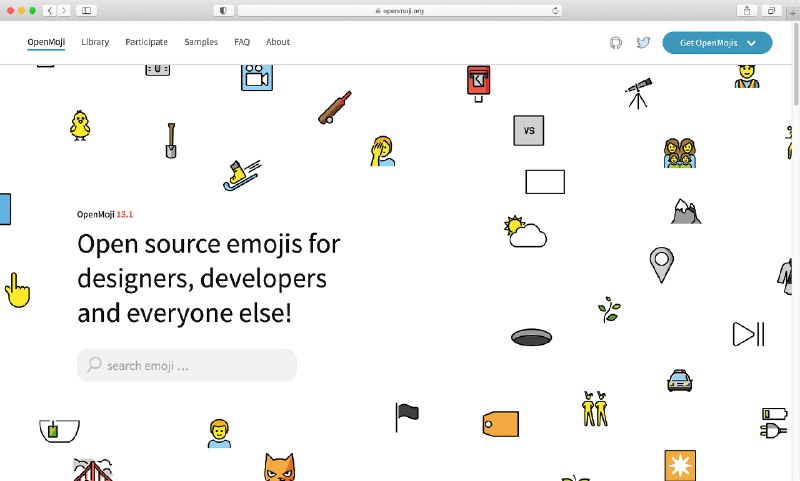Image resolution: width=800 pixels, height=481 pixels.
Task: Open the OpenMoji home tab
Action: pos(46,42)
